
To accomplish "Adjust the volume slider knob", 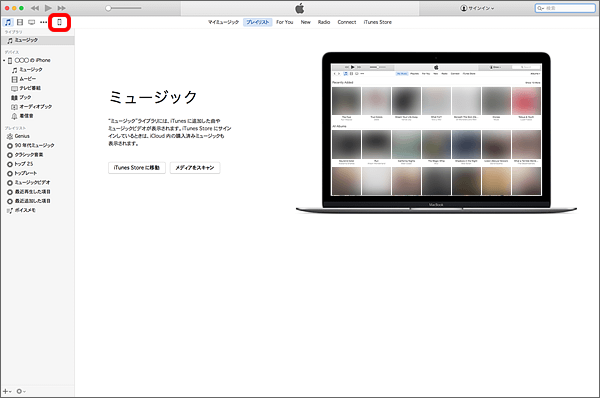I will tap(108, 8).
